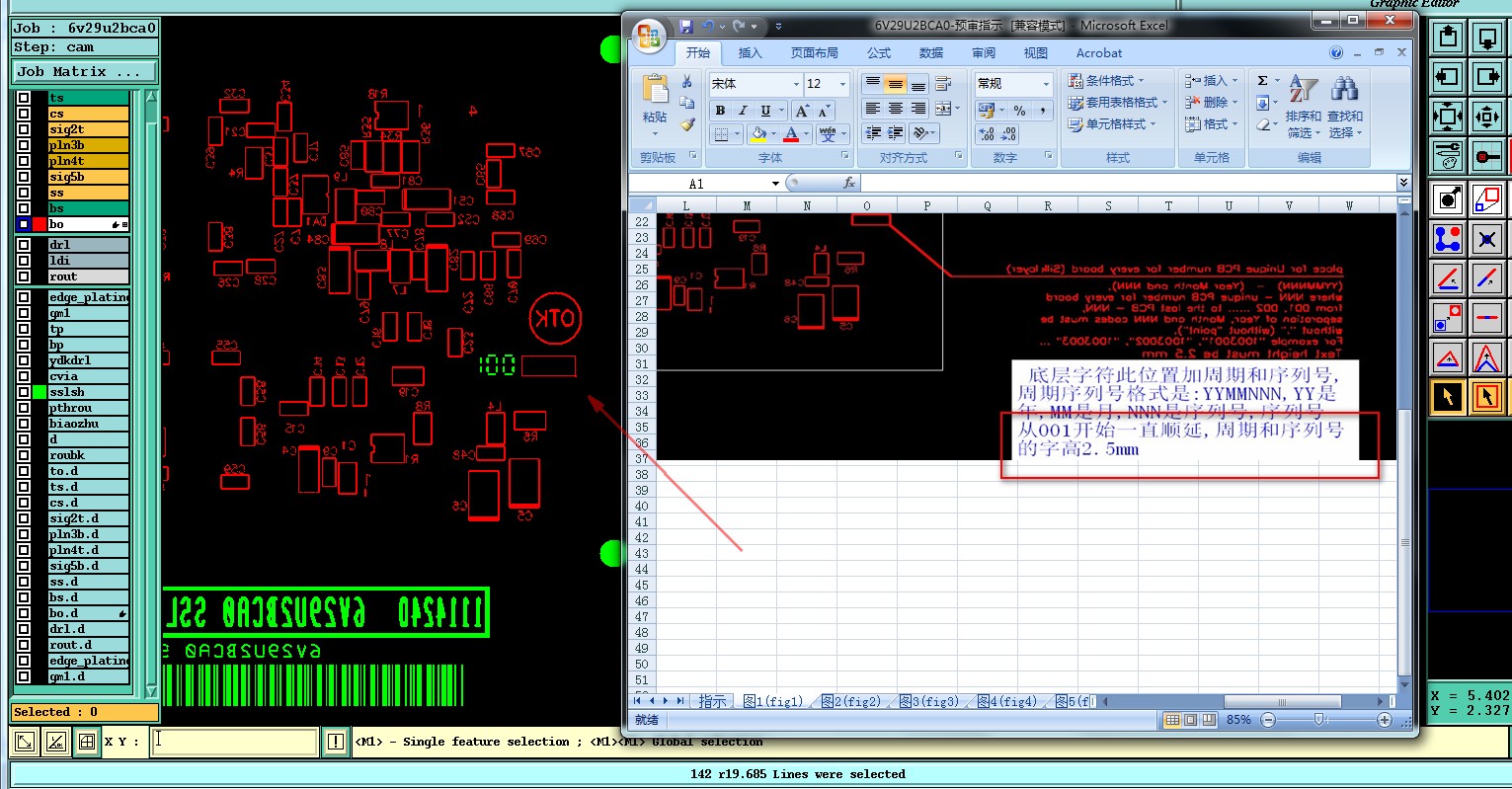The image size is (1512, 789).
Task: Toggle checkbox for layer pthrou
Action: [24, 408]
